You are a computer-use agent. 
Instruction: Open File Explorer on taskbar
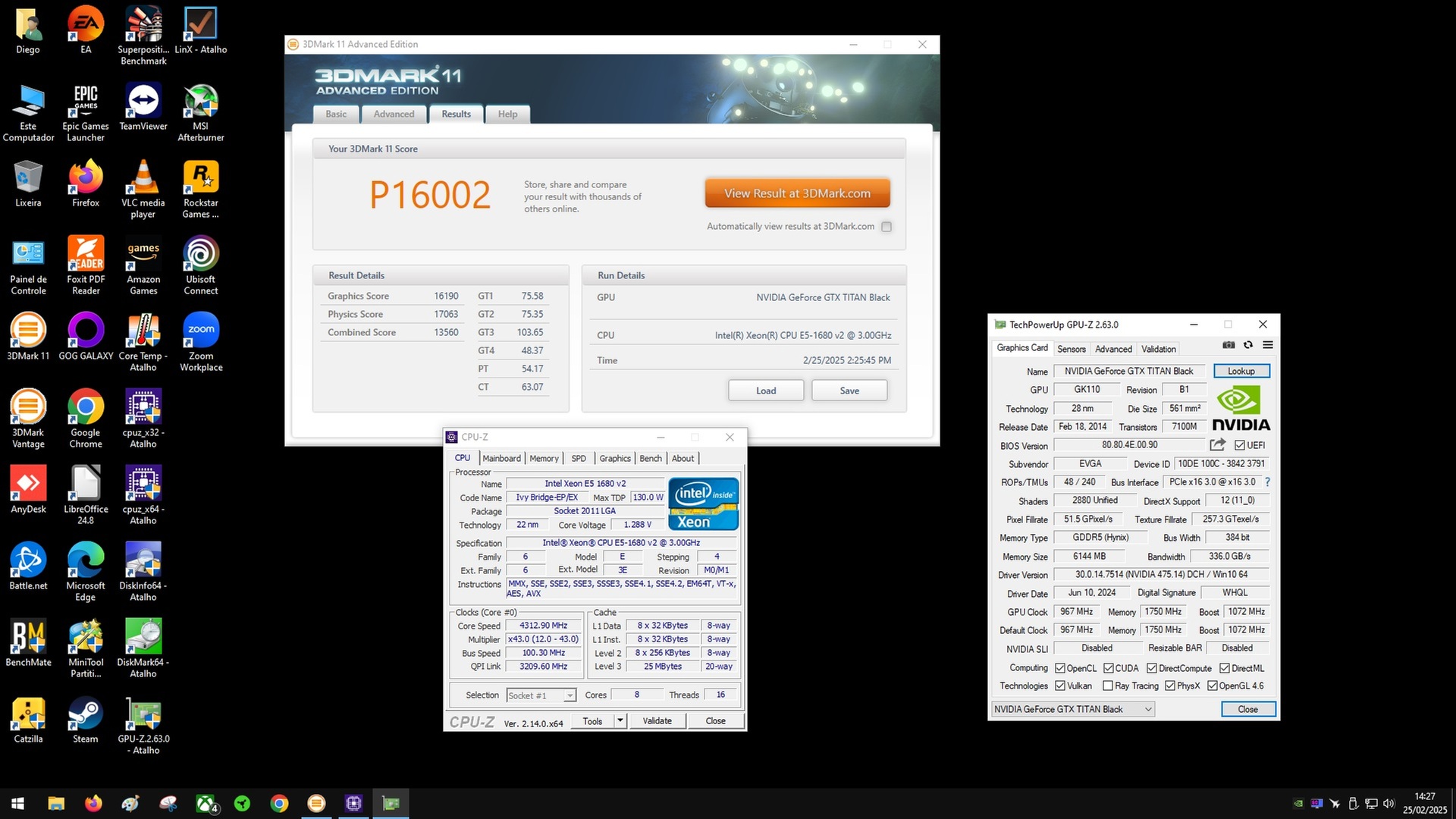point(56,804)
